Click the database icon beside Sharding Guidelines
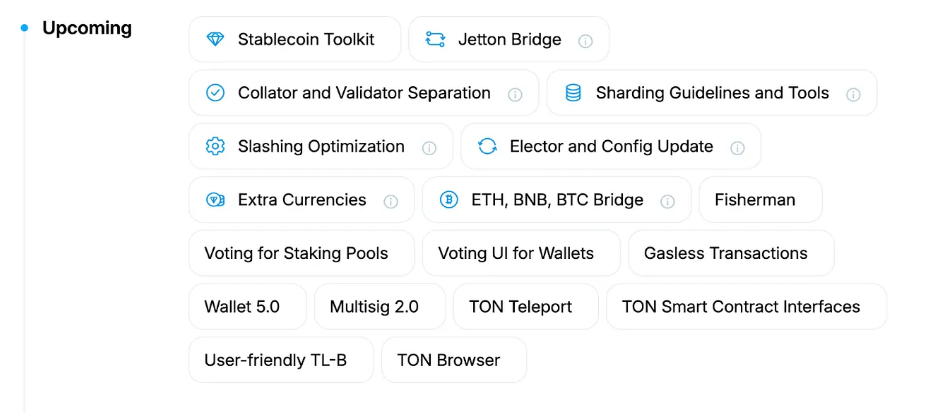Viewport: 943px width, 417px height. (x=573, y=93)
